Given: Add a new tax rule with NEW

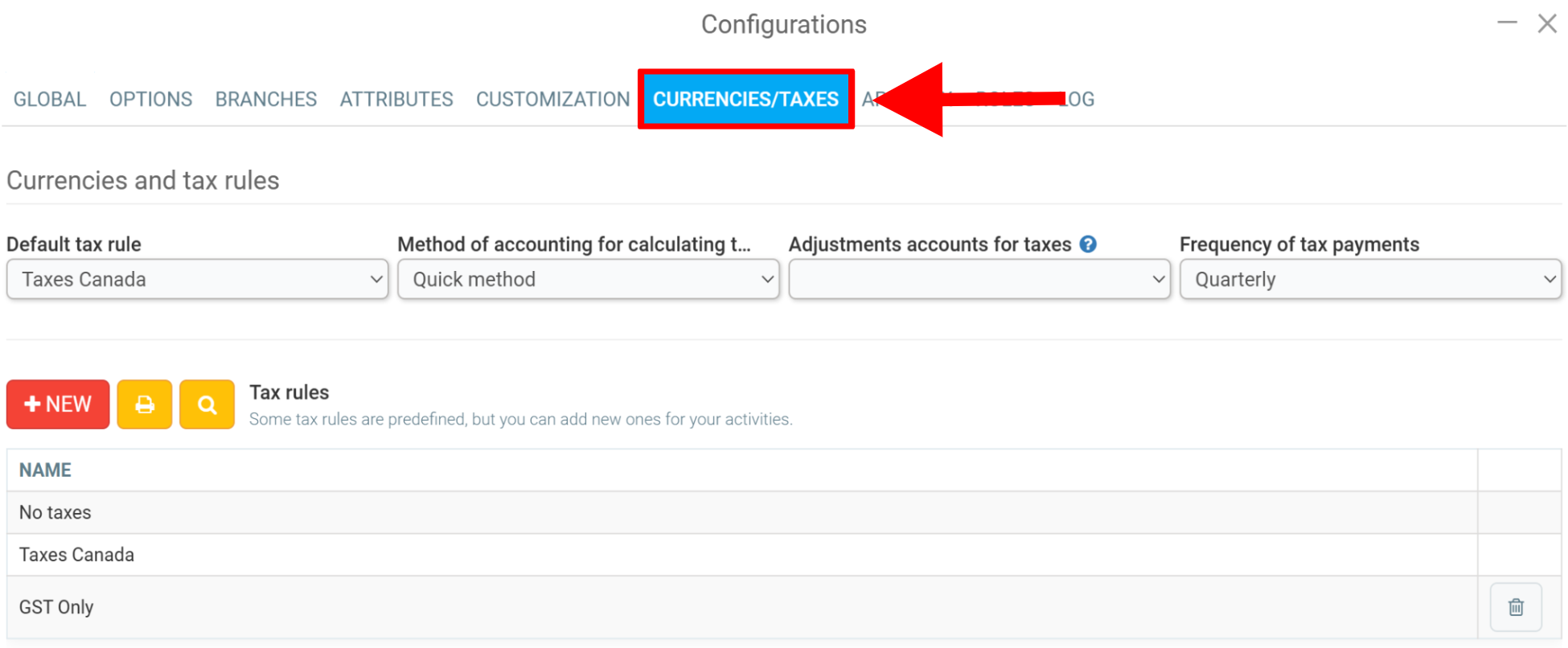Looking at the screenshot, I should [58, 404].
